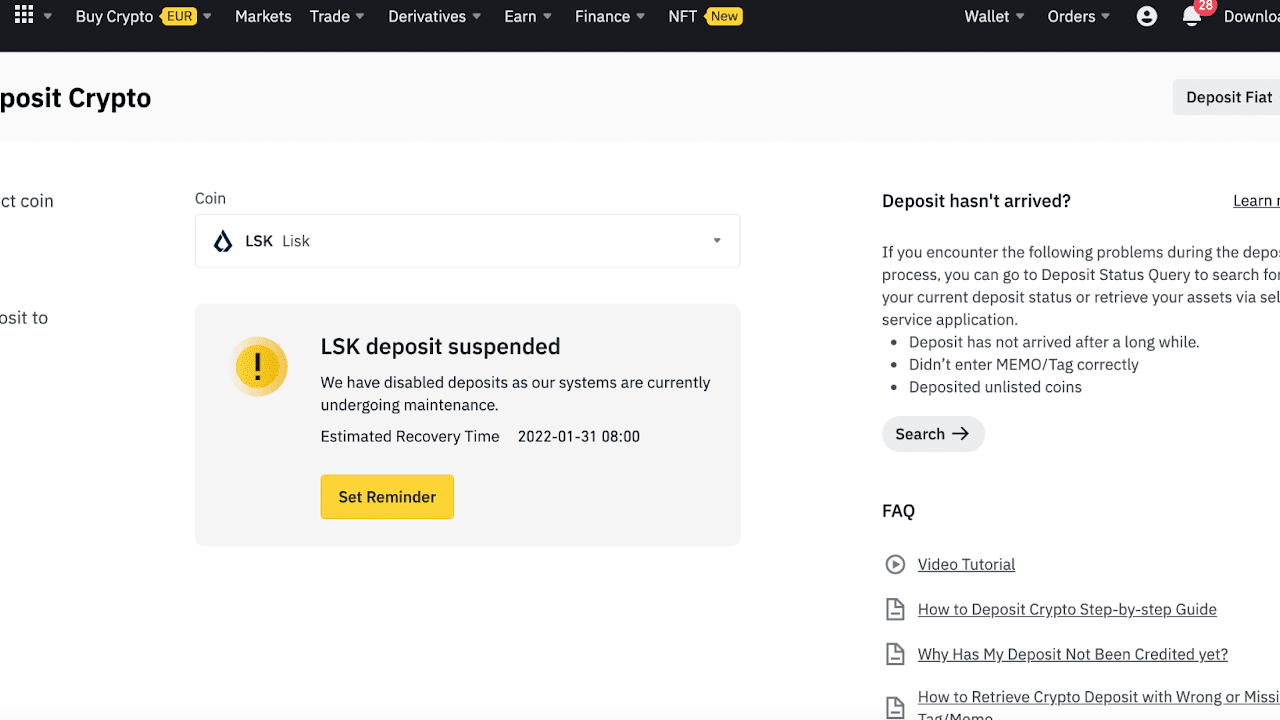Open the Derivatives dropdown menu
The image size is (1280, 720).
click(x=435, y=16)
